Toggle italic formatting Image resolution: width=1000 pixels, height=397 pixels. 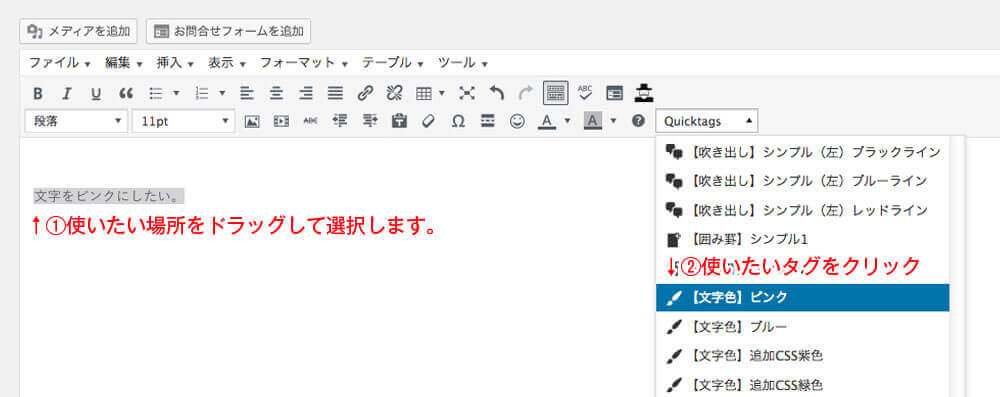click(66, 93)
